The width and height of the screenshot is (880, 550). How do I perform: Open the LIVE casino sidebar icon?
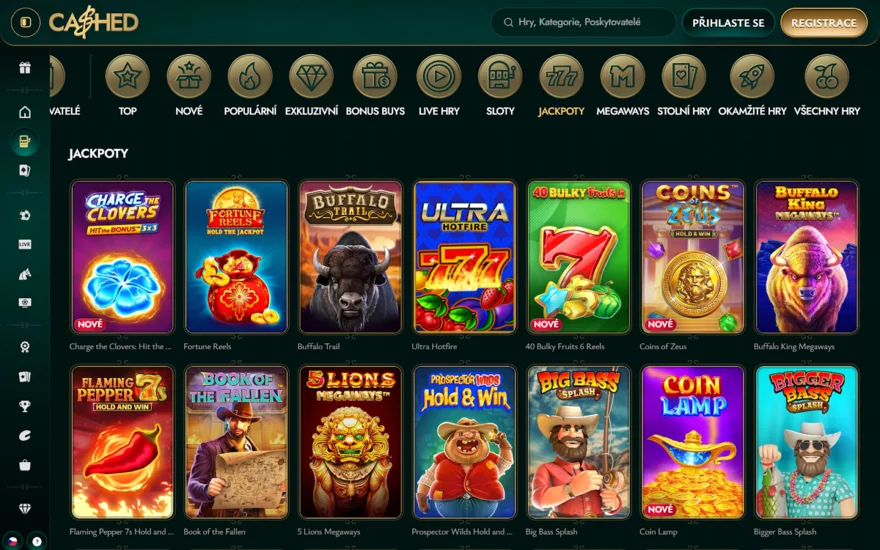[25, 244]
